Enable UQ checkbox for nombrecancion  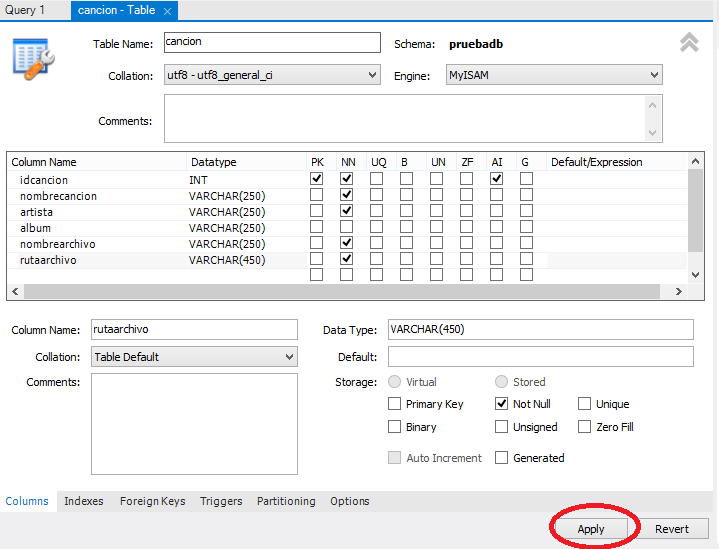pyautogui.click(x=376, y=194)
